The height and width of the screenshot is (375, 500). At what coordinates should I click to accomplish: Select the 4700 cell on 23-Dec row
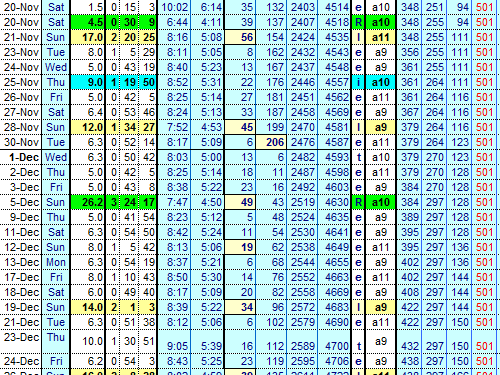click(334, 346)
